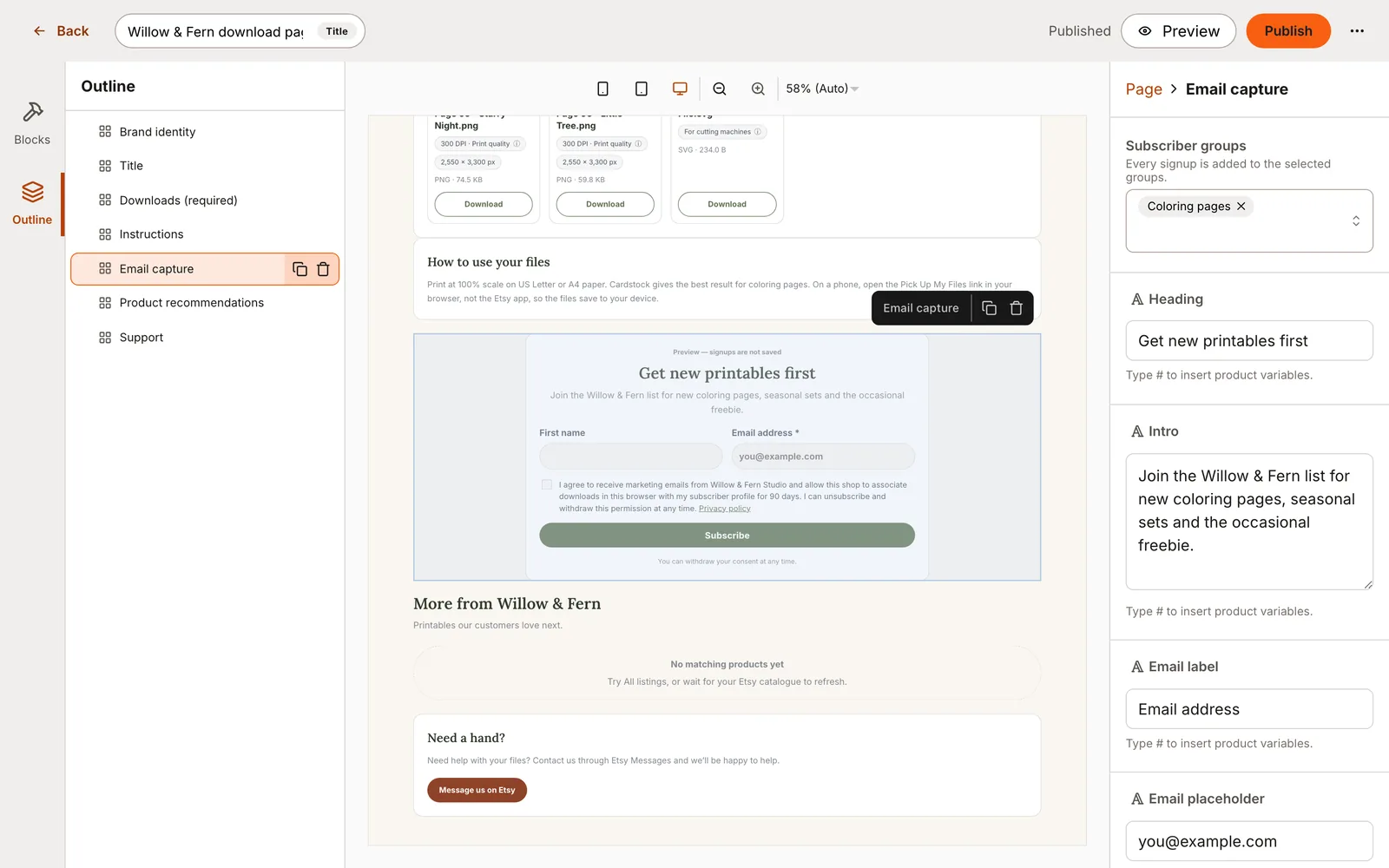Tick the marketing emails consent checkbox

pos(547,485)
